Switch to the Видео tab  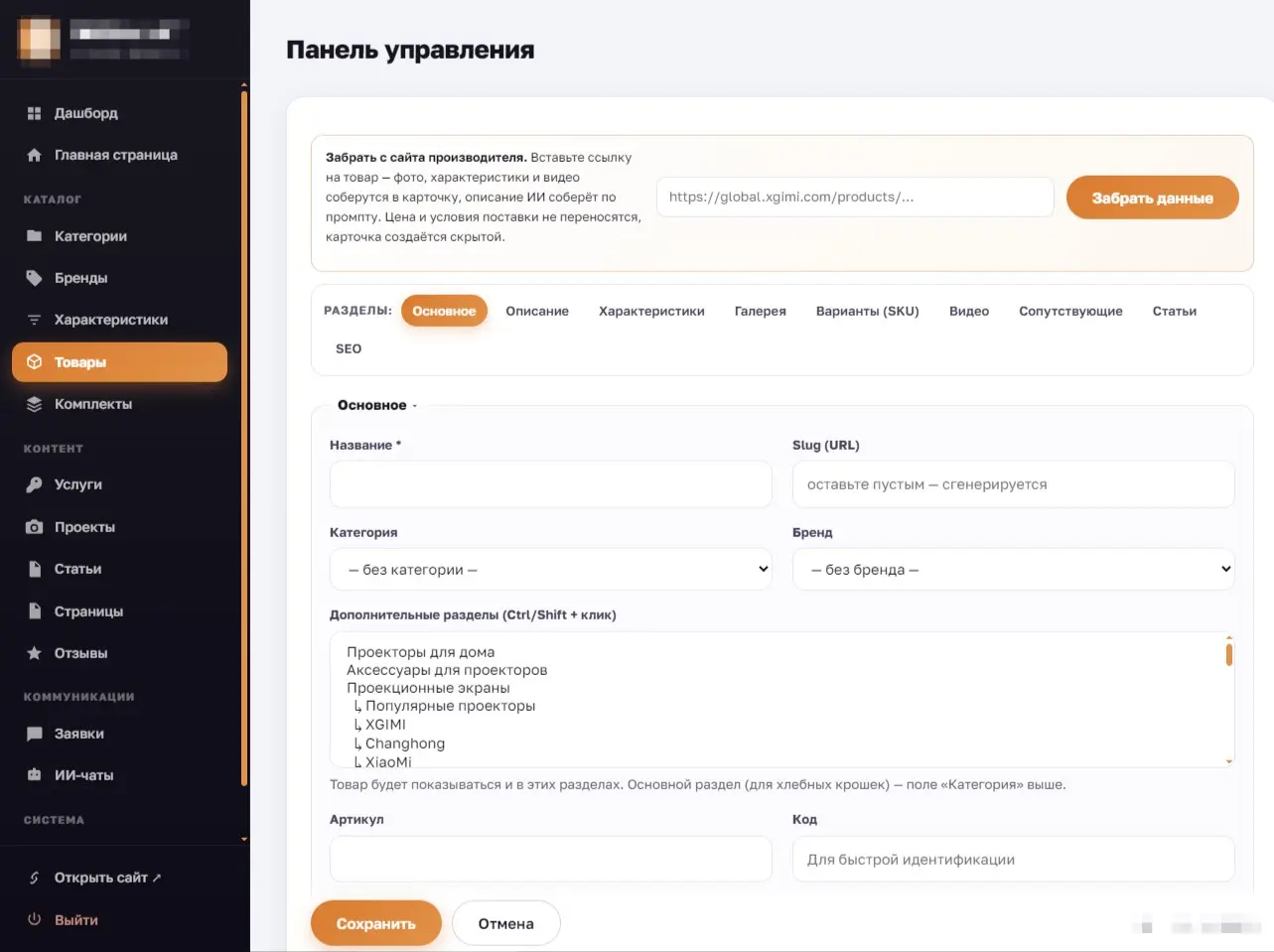point(969,311)
